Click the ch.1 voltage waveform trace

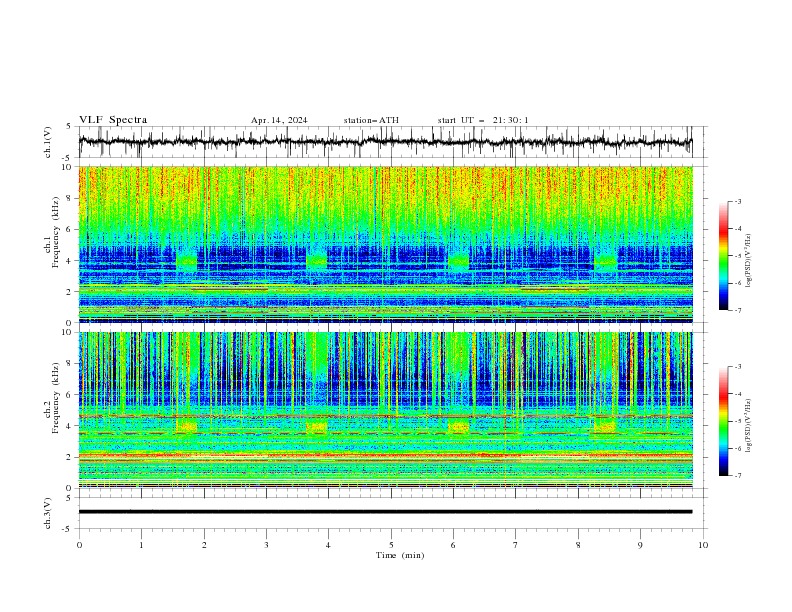coord(385,142)
